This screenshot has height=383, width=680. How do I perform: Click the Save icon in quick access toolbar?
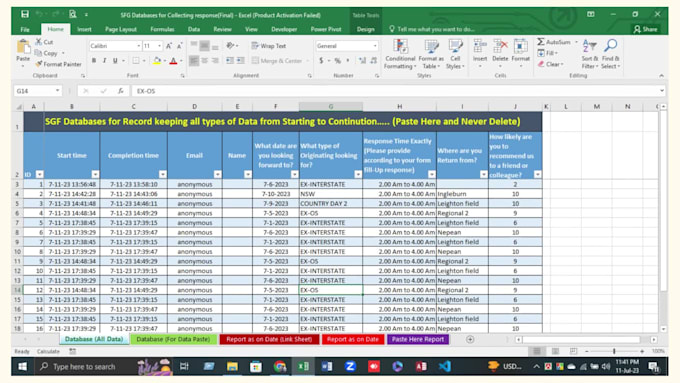coord(25,14)
